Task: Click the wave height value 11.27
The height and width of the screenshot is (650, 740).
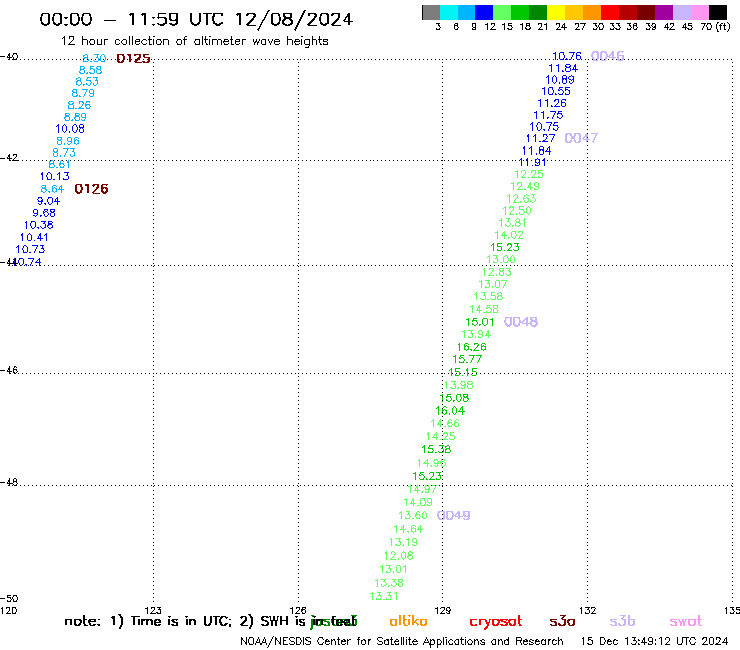Action: 540,138
